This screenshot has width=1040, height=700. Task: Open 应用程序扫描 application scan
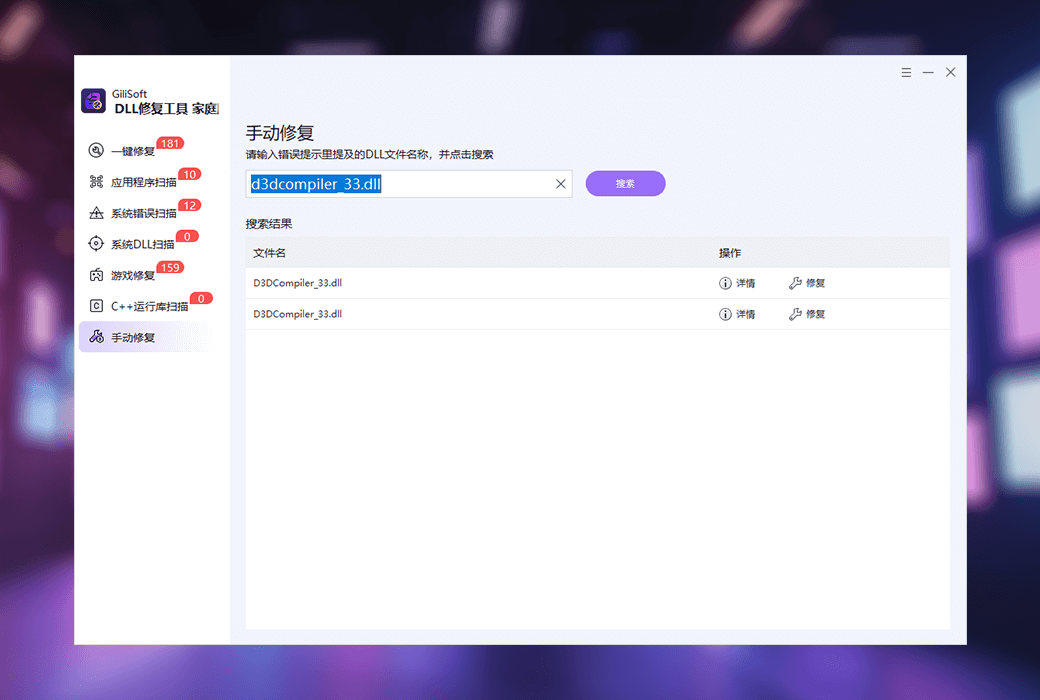143,182
